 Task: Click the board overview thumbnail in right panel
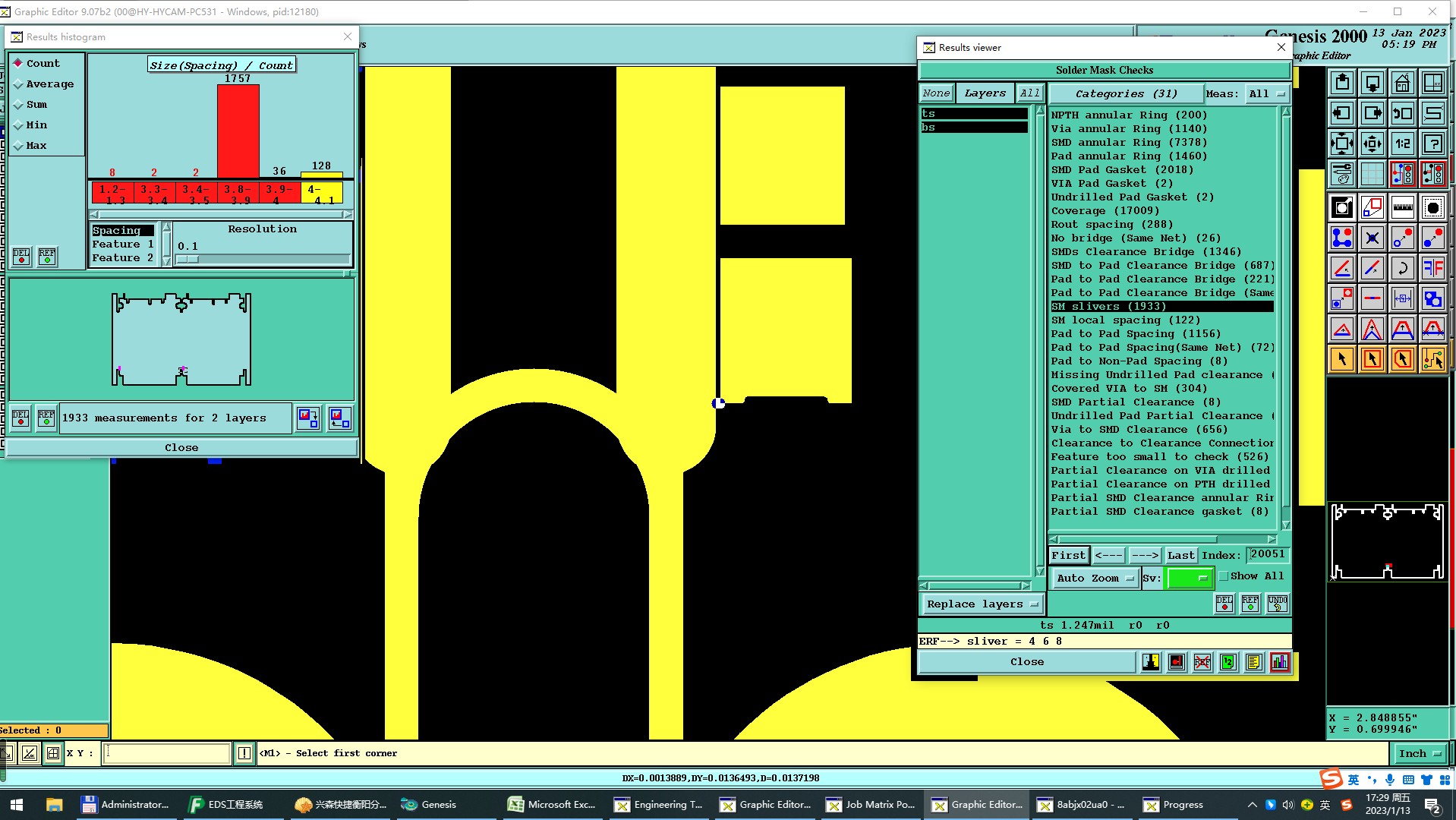pyautogui.click(x=1388, y=541)
